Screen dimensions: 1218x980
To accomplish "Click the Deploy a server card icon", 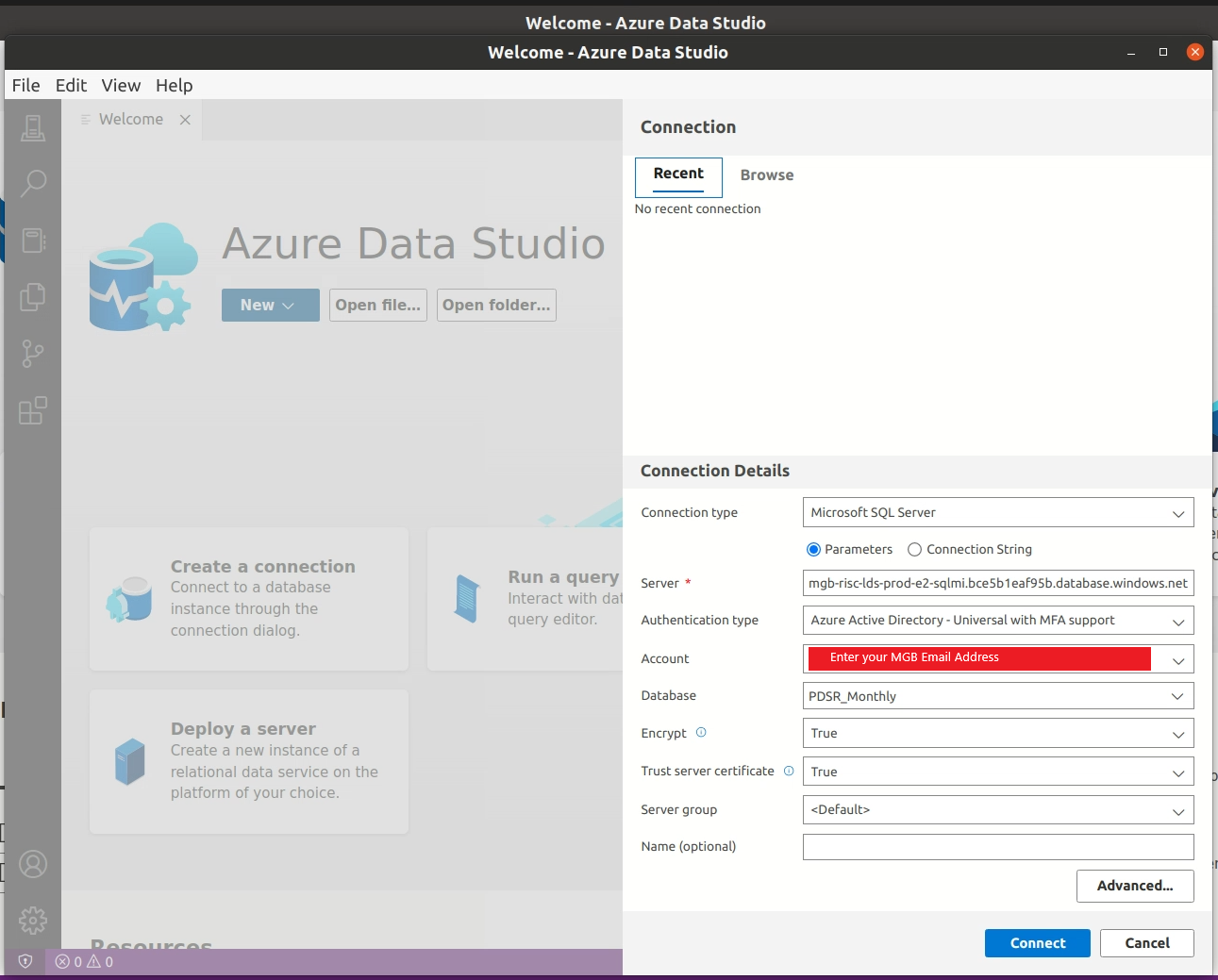I will (x=129, y=761).
